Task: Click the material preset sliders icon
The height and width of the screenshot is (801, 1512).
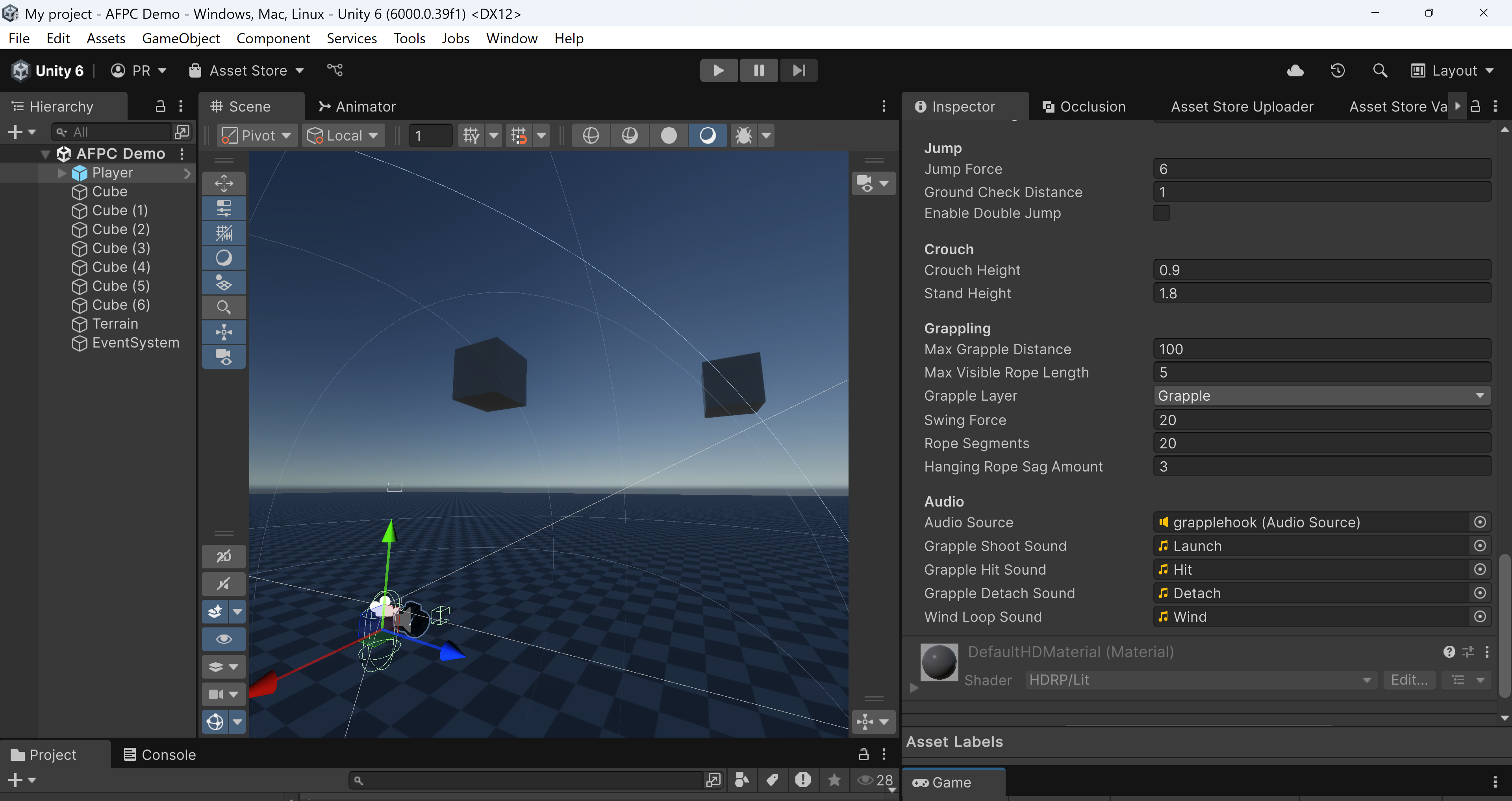Action: tap(1469, 652)
